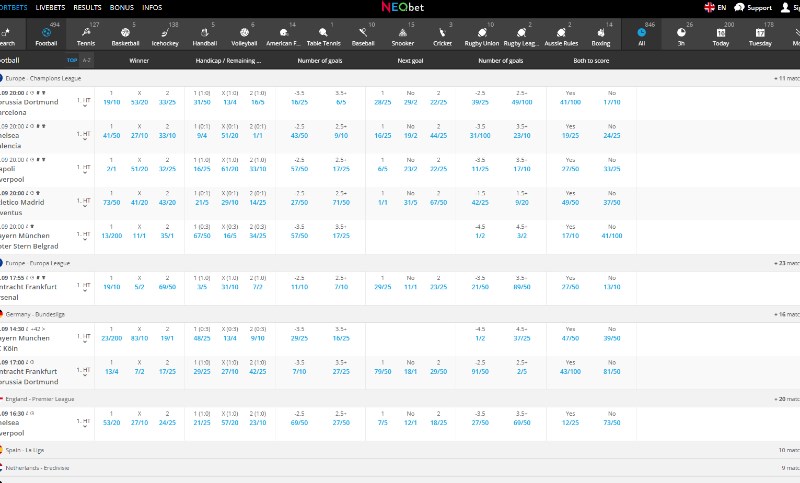
Task: Switch to A-Z sorting tab
Action: coord(87,60)
